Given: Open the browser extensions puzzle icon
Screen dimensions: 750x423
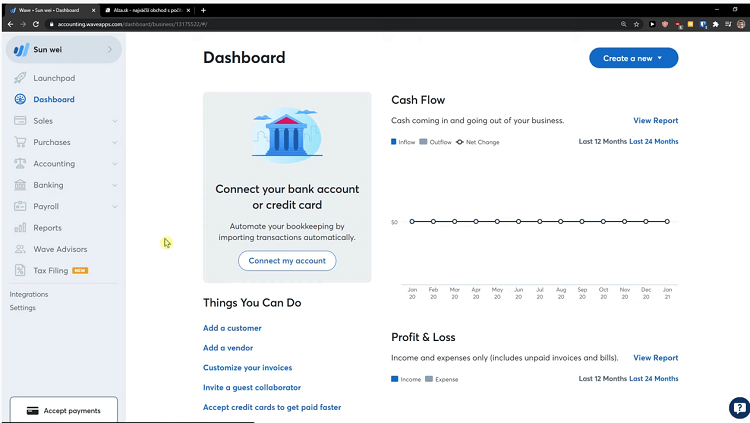Looking at the screenshot, I should click(716, 24).
